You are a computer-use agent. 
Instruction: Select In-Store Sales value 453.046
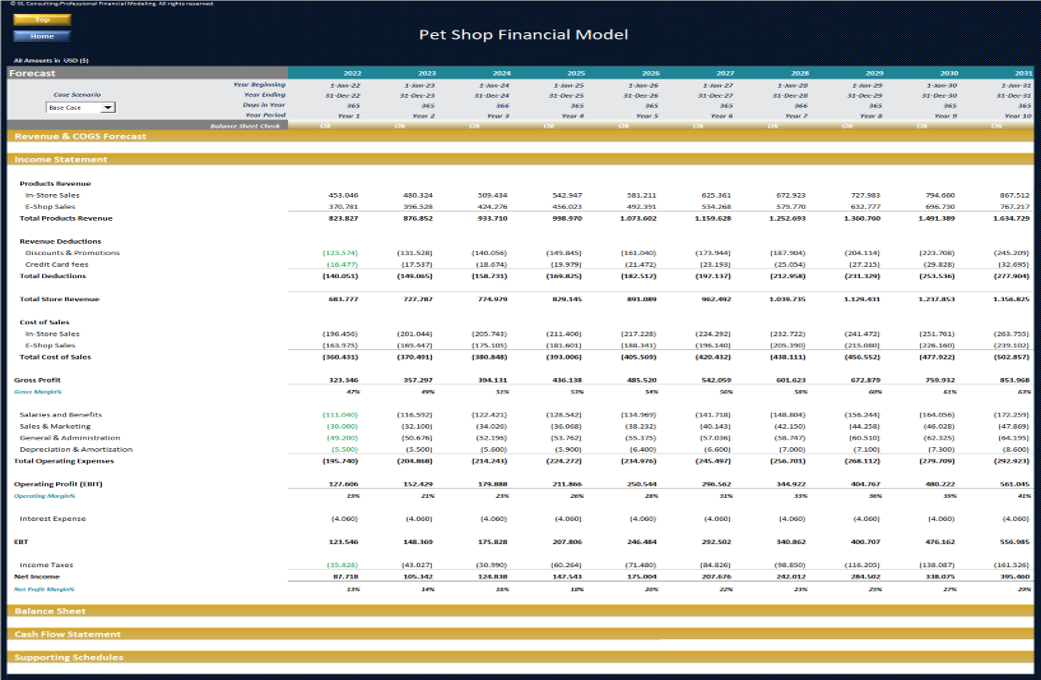pyautogui.click(x=343, y=195)
